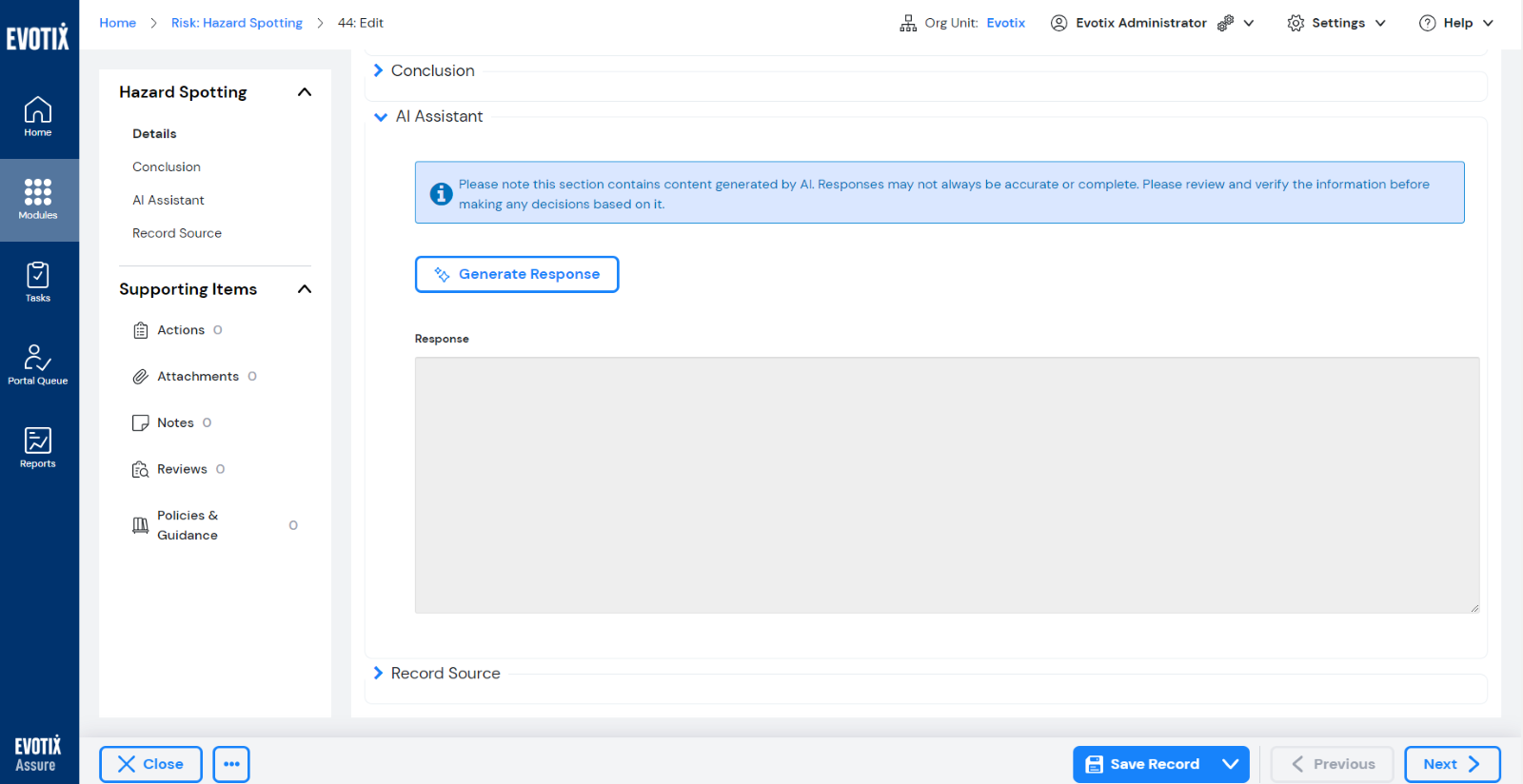Viewport: 1523px width, 784px height.
Task: Open the Evotix Administrator user dropdown chevron
Action: (x=1249, y=23)
